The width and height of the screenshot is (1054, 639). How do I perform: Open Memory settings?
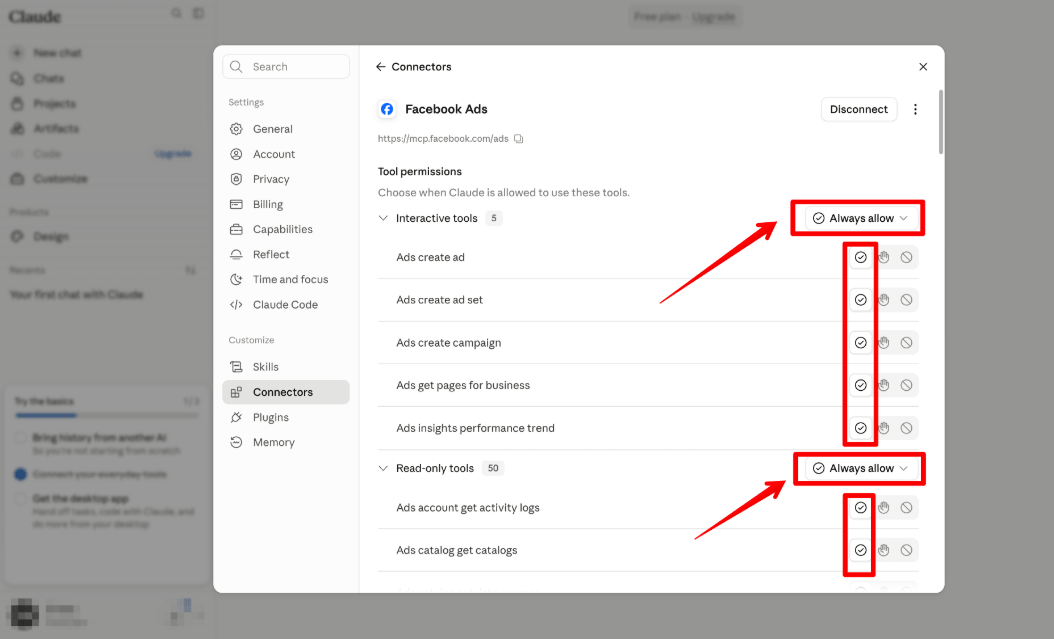pos(286,442)
